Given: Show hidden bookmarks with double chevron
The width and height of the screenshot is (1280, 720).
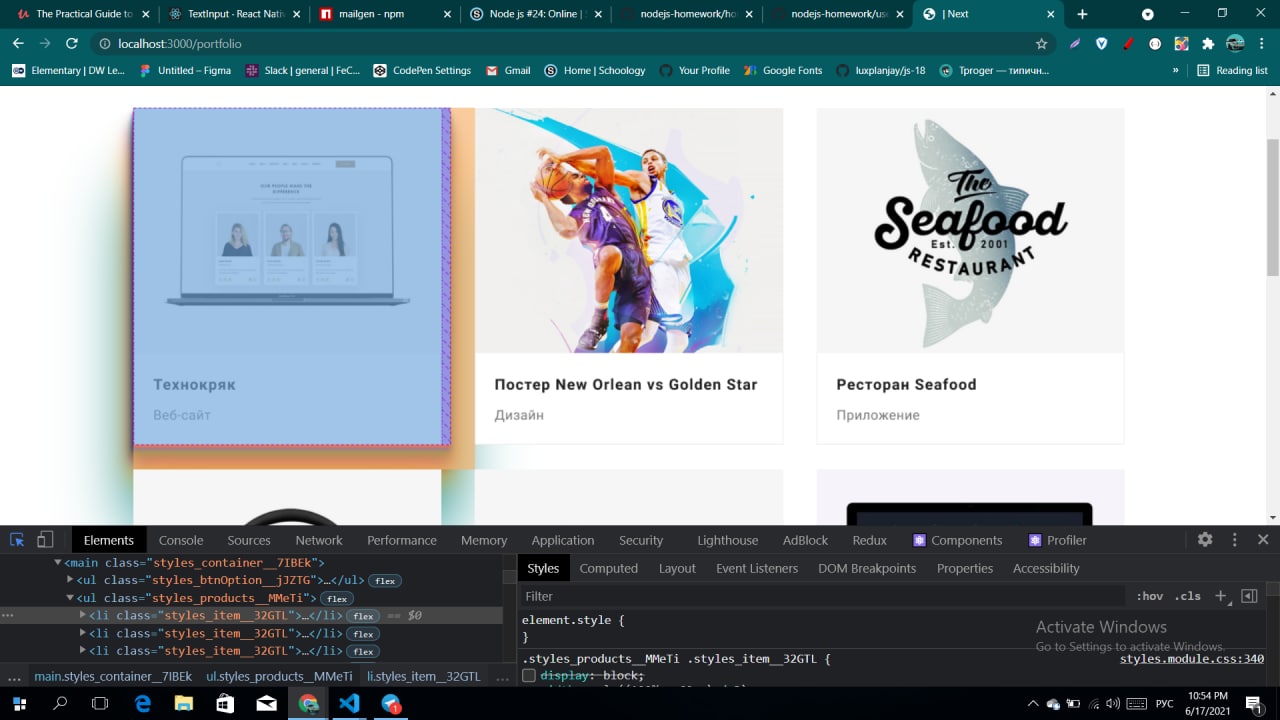Looking at the screenshot, I should coord(1175,70).
